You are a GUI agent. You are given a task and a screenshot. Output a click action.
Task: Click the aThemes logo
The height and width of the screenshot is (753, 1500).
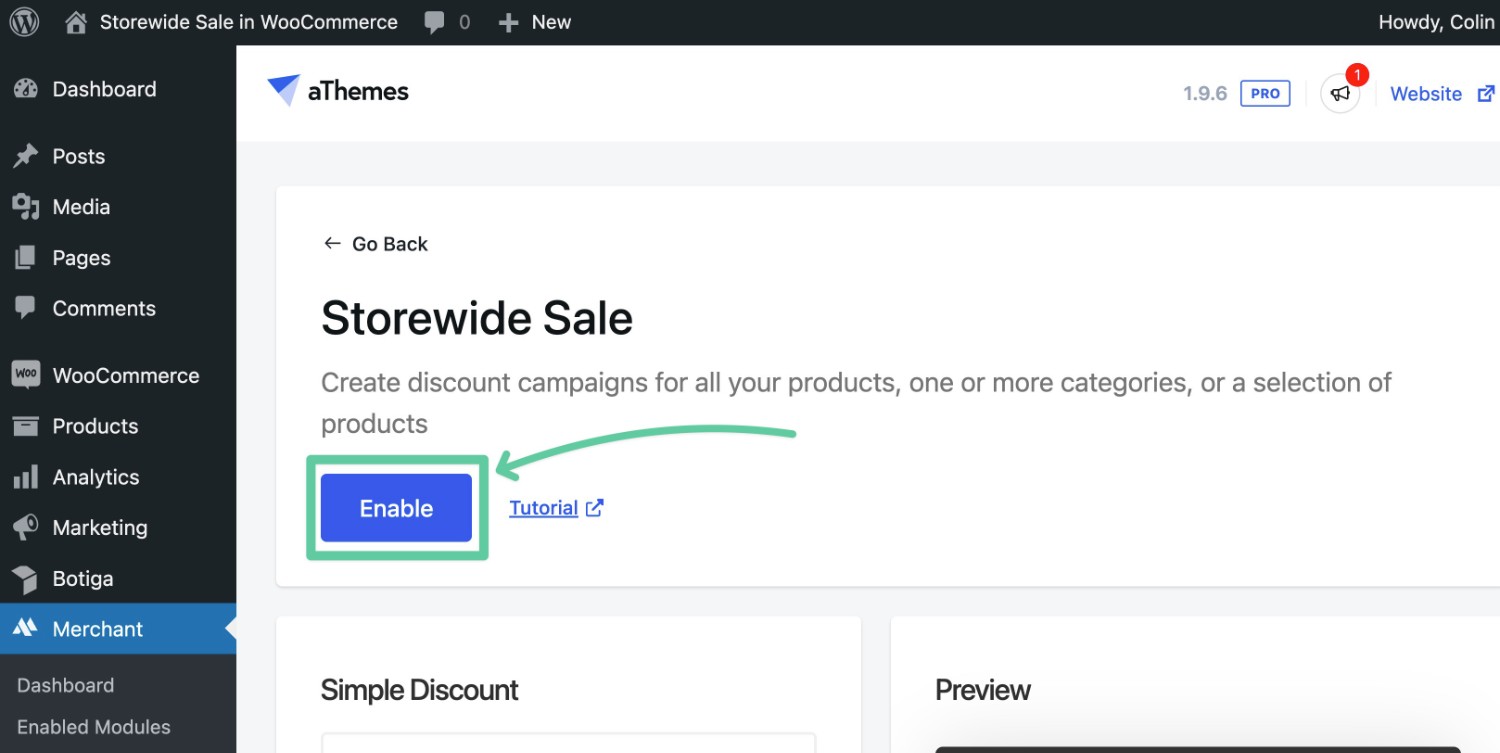[338, 91]
